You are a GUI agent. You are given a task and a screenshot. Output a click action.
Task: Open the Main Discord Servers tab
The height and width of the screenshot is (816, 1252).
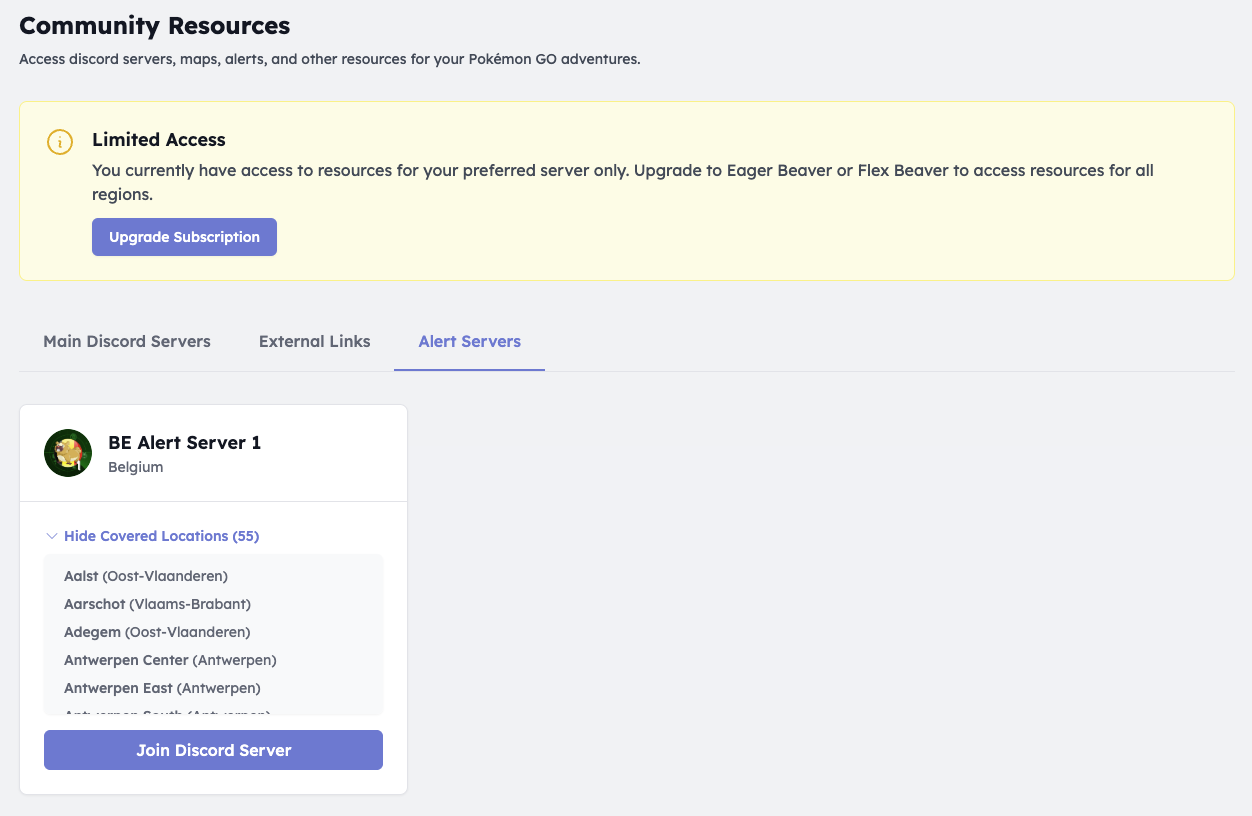(x=127, y=342)
